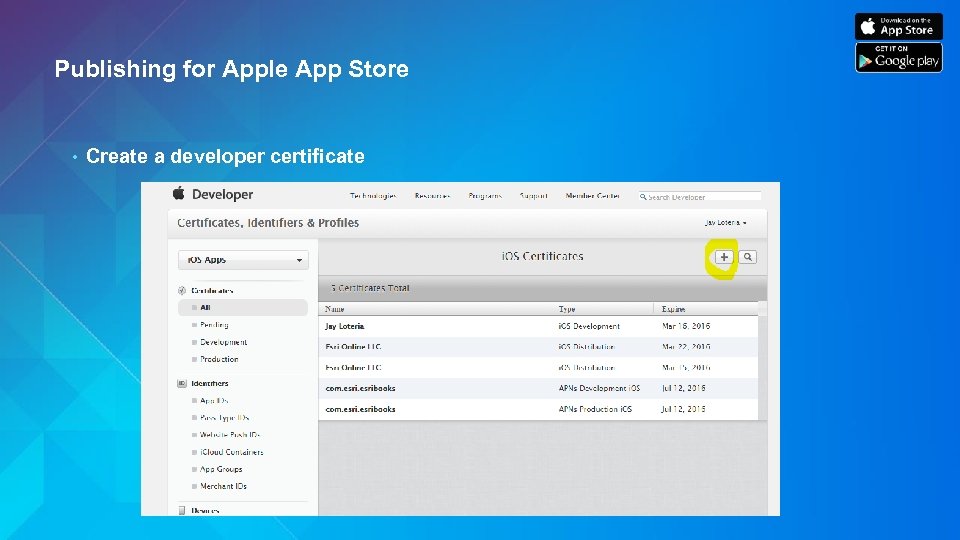Select the Esri Online LLC Mar 22 row
The height and width of the screenshot is (540, 960).
(x=538, y=347)
